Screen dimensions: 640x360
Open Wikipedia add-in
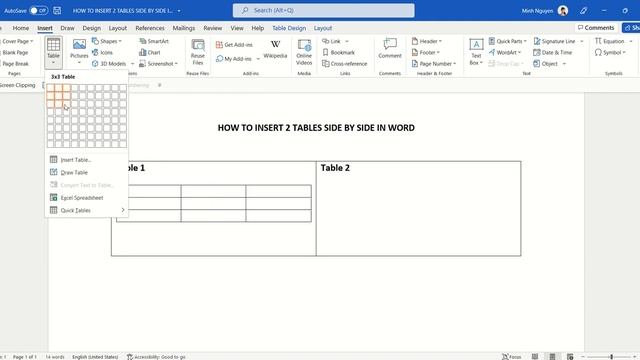click(x=275, y=50)
